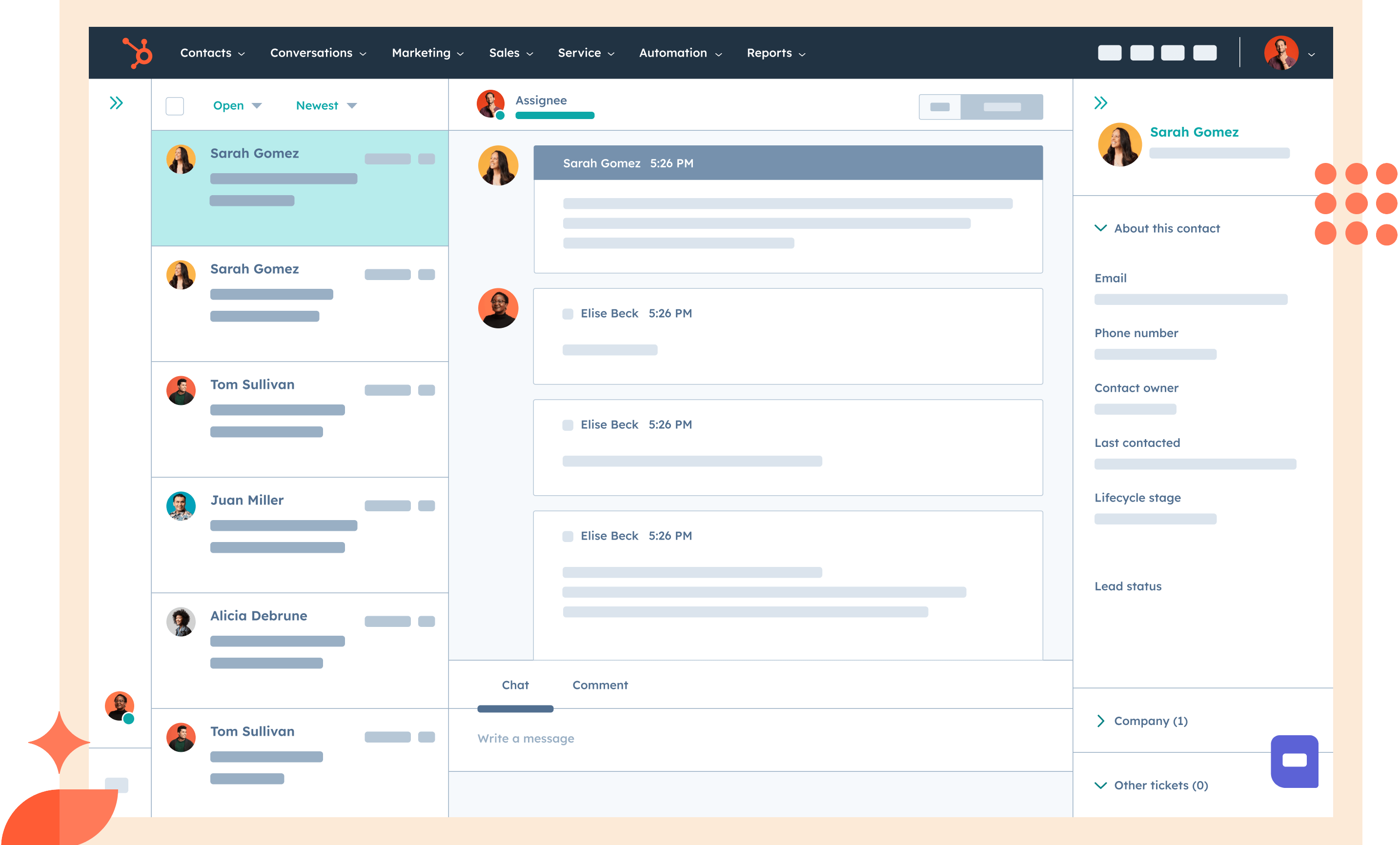Change the Newest sort order

tap(326, 105)
